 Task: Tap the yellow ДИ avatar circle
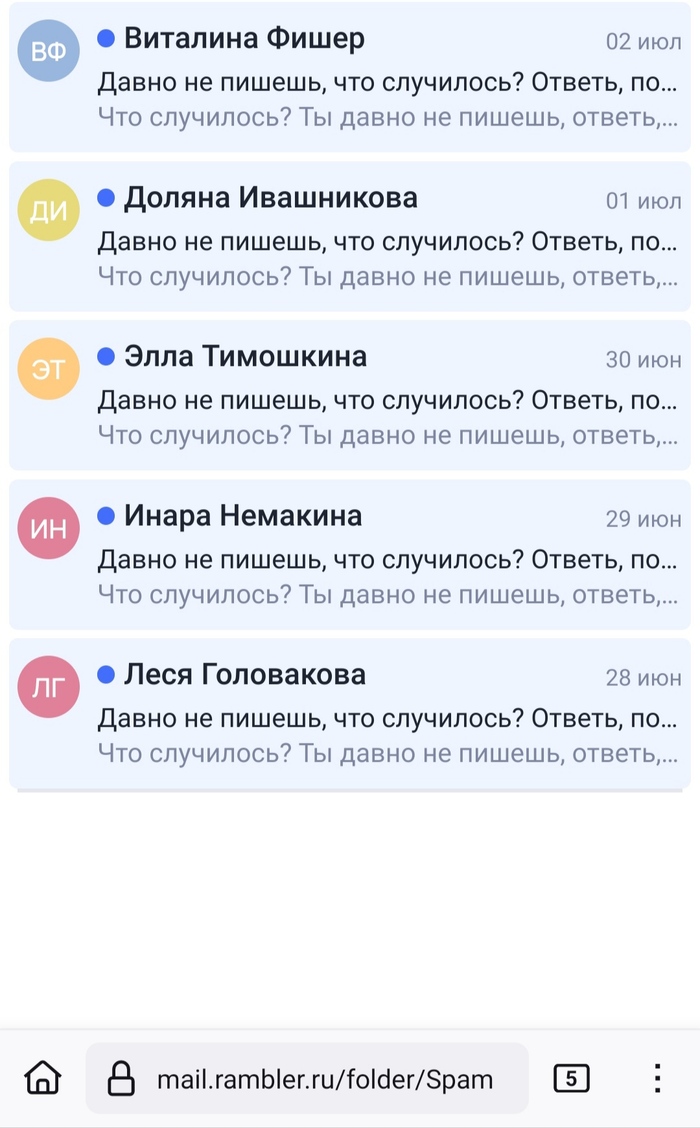pos(48,209)
